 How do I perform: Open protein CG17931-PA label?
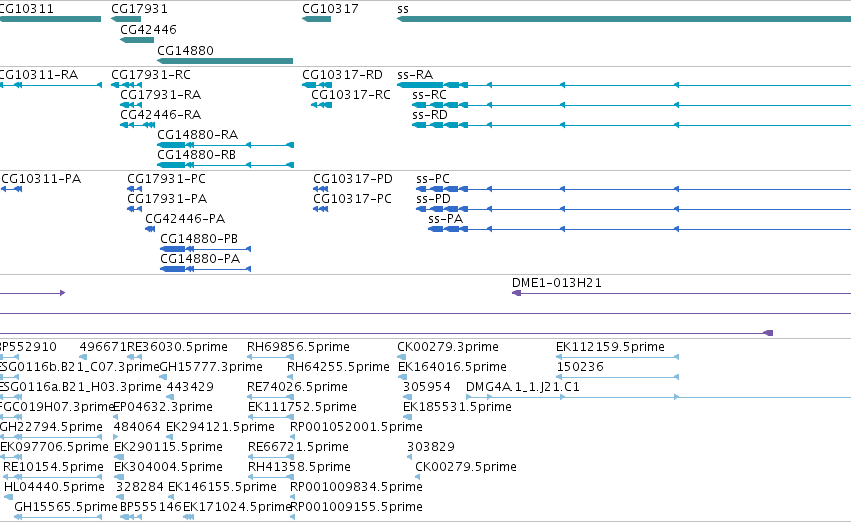[167, 199]
